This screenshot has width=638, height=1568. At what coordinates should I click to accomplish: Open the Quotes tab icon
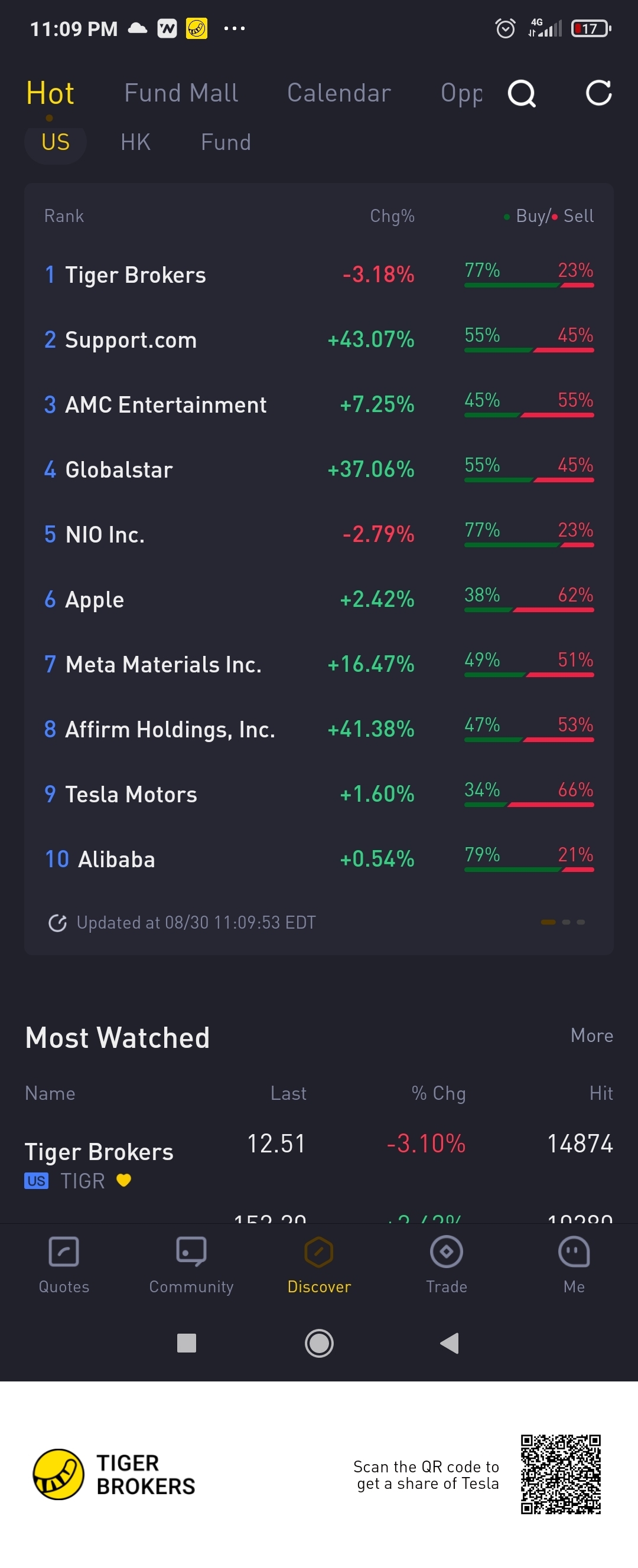coord(64,1252)
